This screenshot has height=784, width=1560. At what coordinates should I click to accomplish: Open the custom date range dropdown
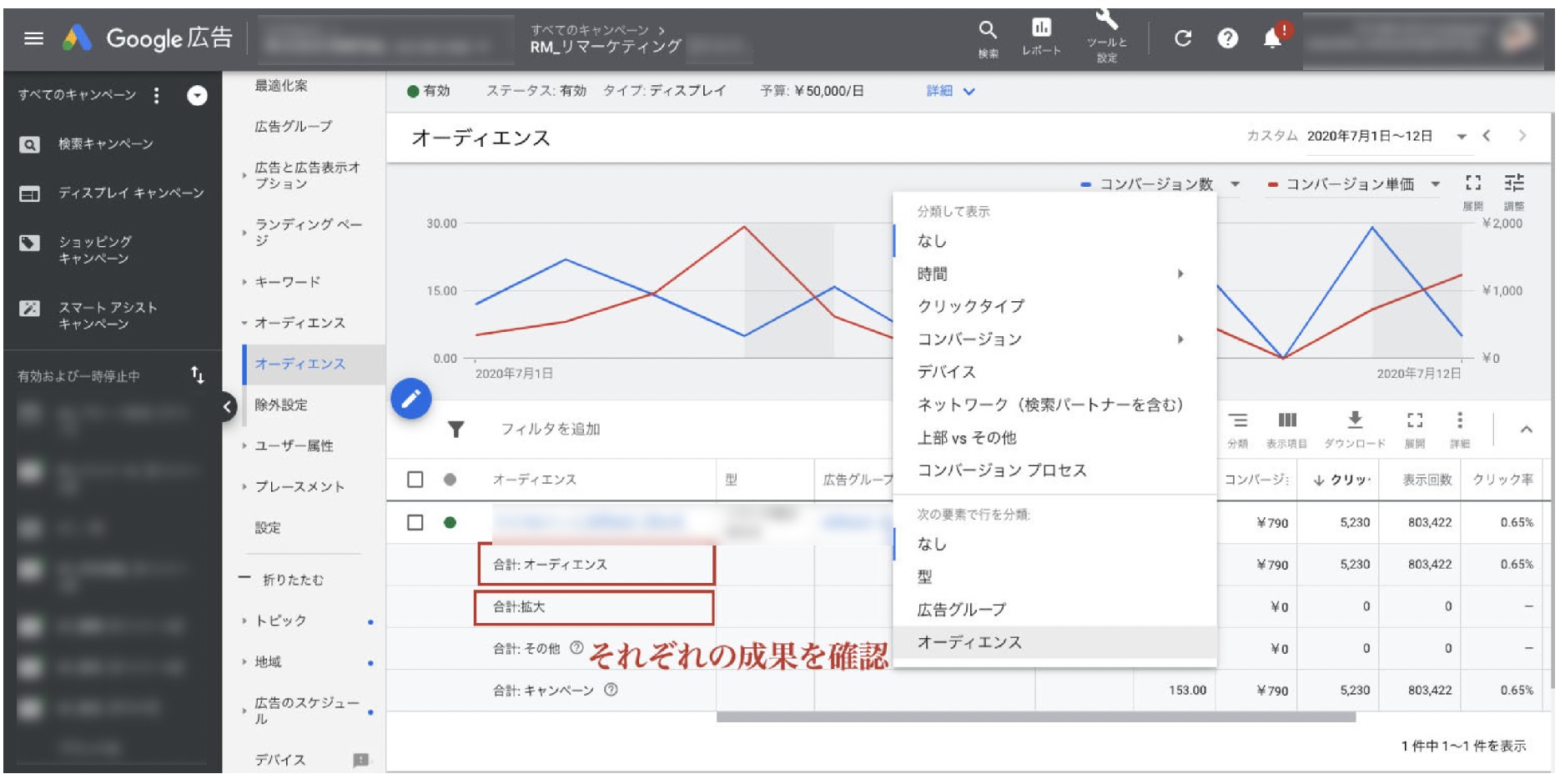click(1461, 137)
